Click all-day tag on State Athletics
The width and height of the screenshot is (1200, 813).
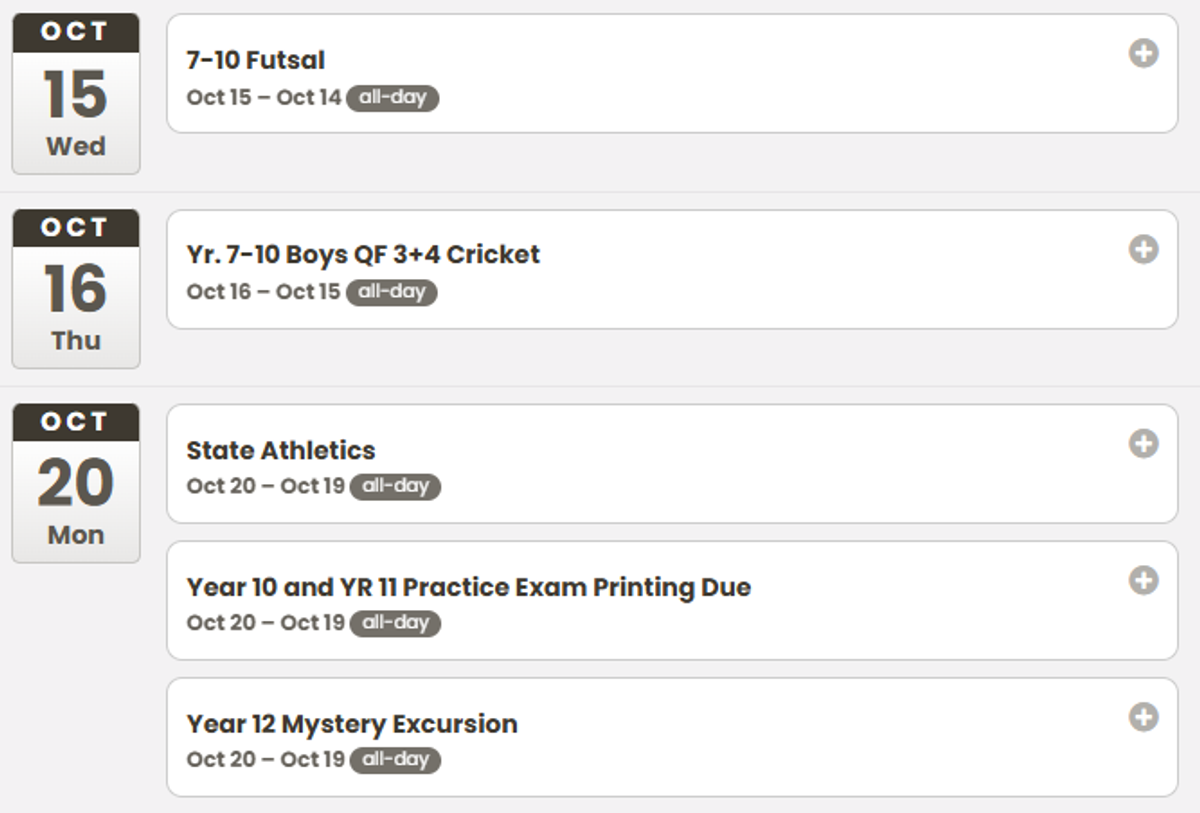(x=395, y=487)
